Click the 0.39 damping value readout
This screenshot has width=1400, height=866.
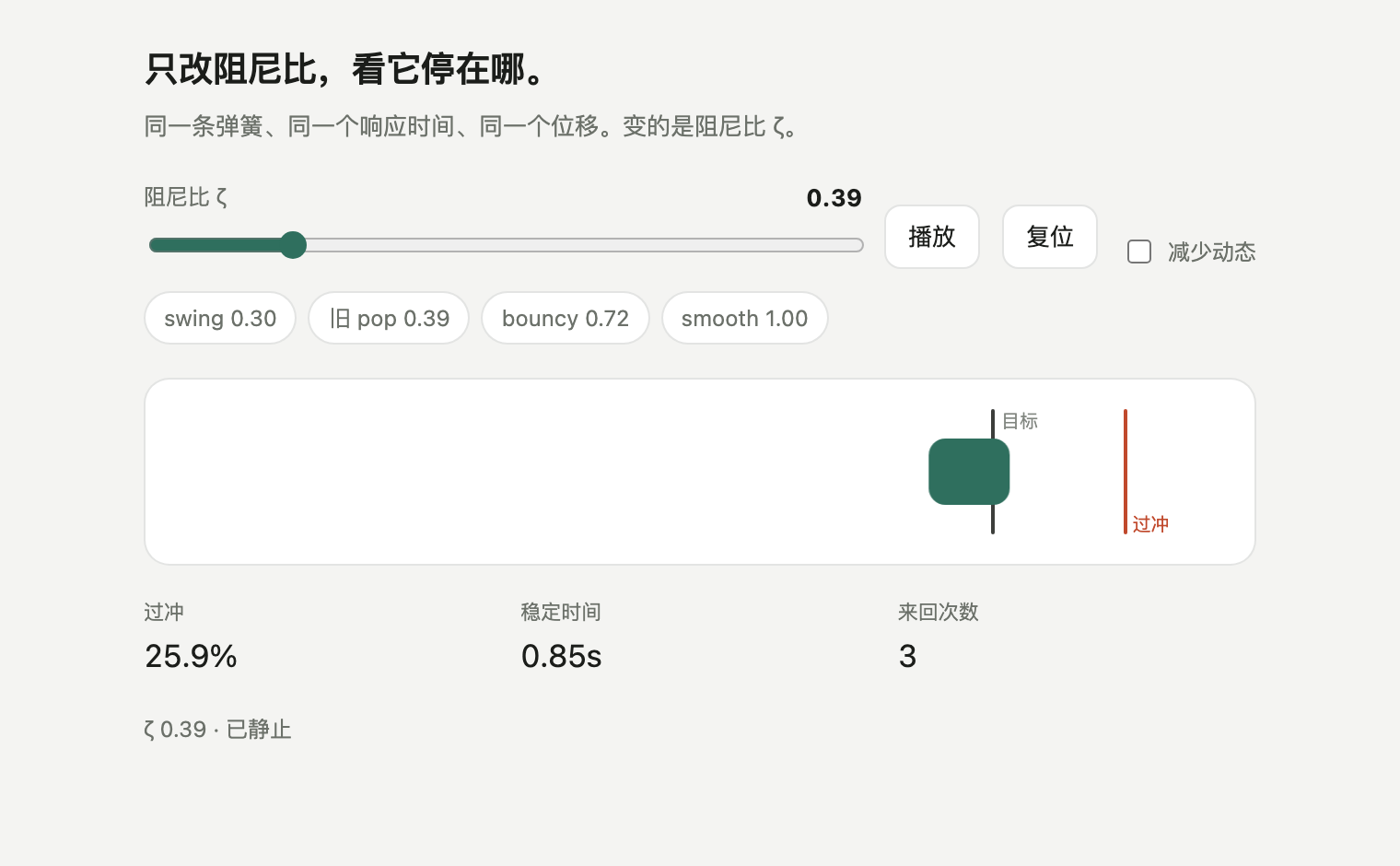click(834, 198)
